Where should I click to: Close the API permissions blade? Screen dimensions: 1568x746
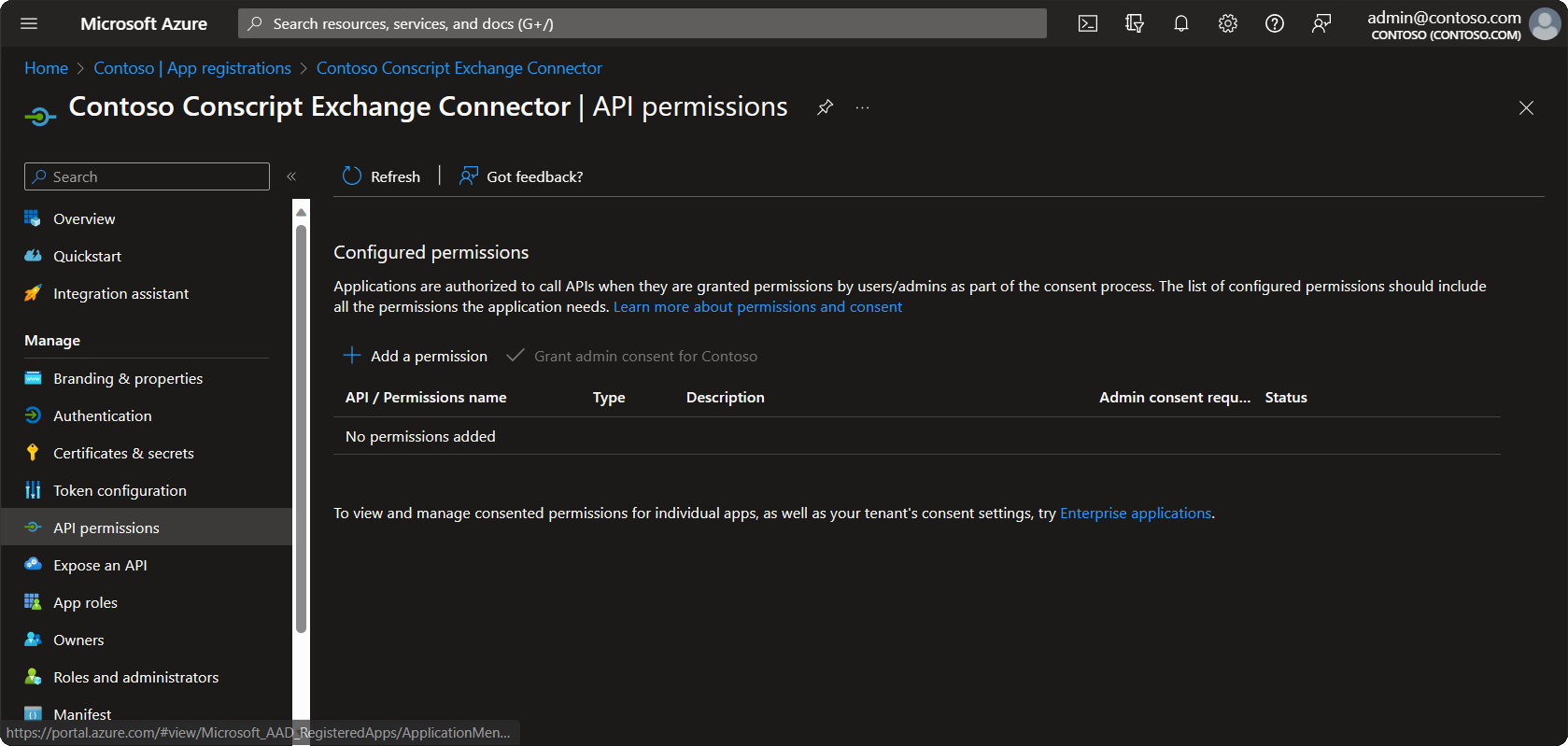pos(1526,108)
